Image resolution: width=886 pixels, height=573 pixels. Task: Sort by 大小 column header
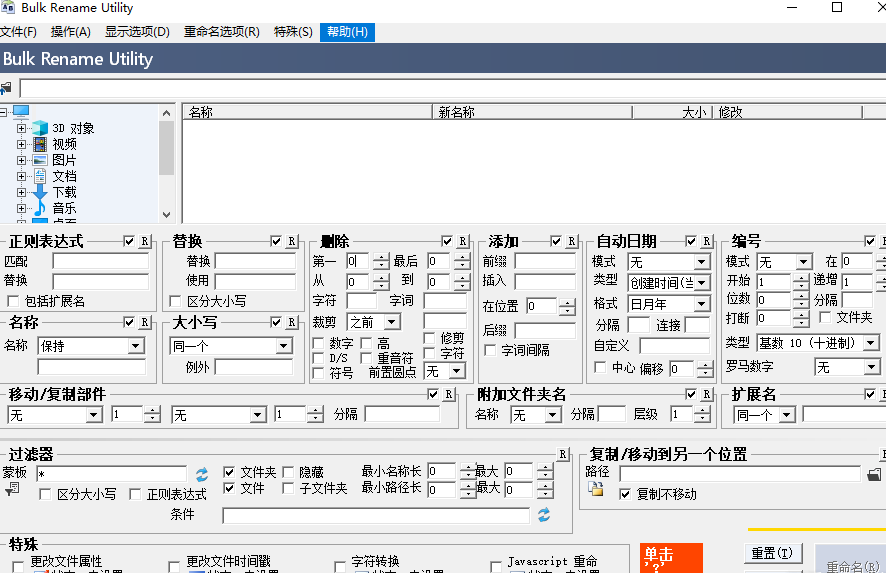click(x=672, y=112)
